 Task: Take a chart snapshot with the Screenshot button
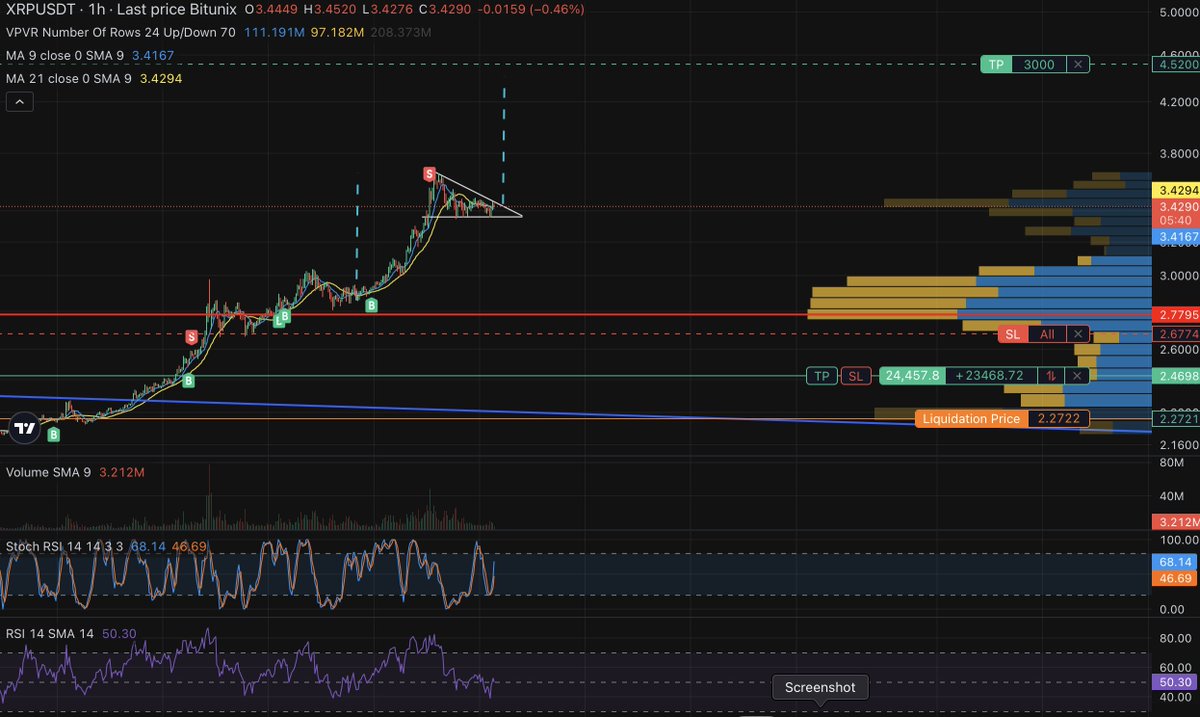[819, 687]
